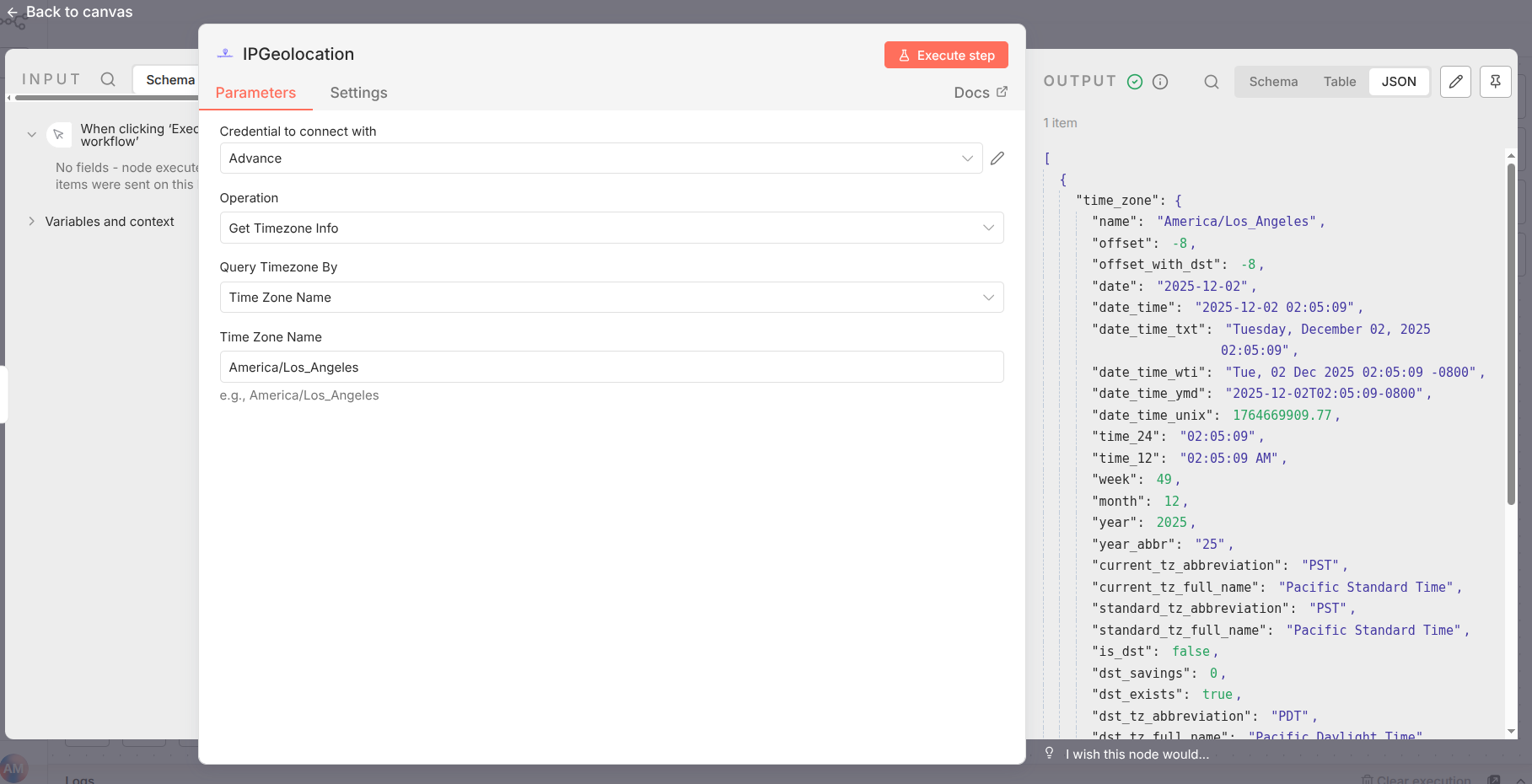This screenshot has width=1532, height=784.
Task: Edit the Advance credential with pencil icon
Action: coord(997,158)
